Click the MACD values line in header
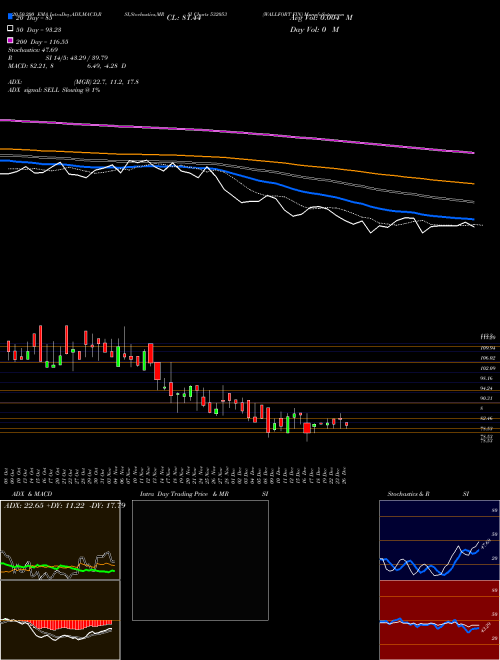Image resolution: width=500 pixels, height=660 pixels. [67, 66]
